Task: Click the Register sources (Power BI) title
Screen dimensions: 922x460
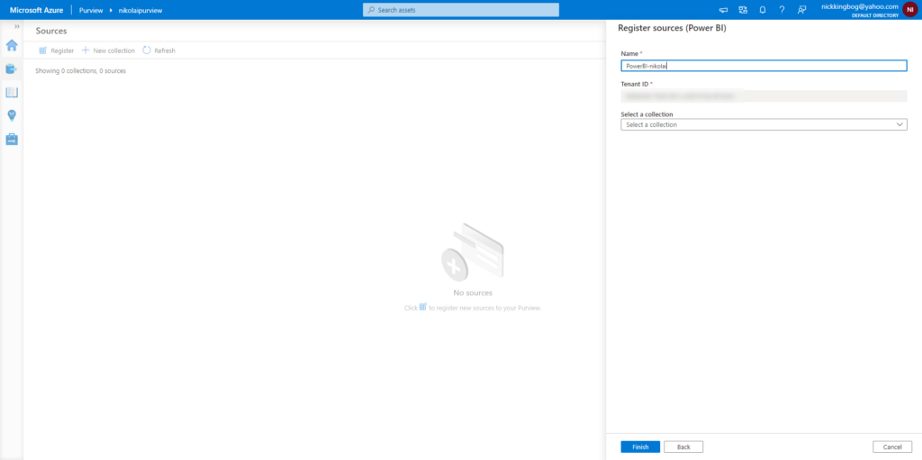Action: pos(672,28)
